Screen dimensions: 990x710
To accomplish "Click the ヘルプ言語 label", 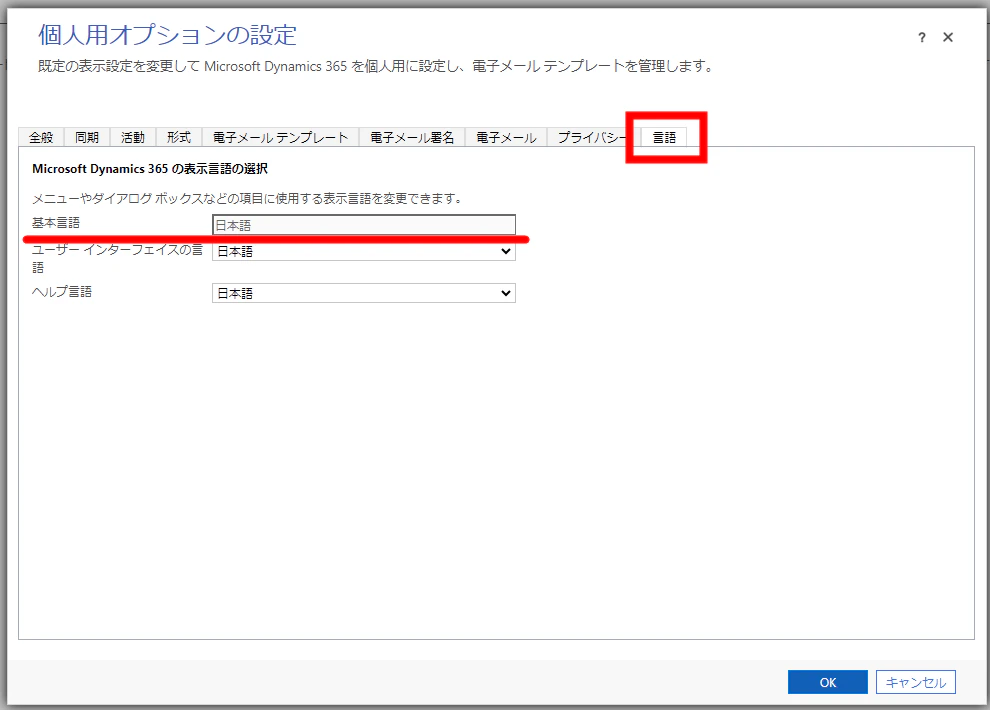I will pos(62,292).
